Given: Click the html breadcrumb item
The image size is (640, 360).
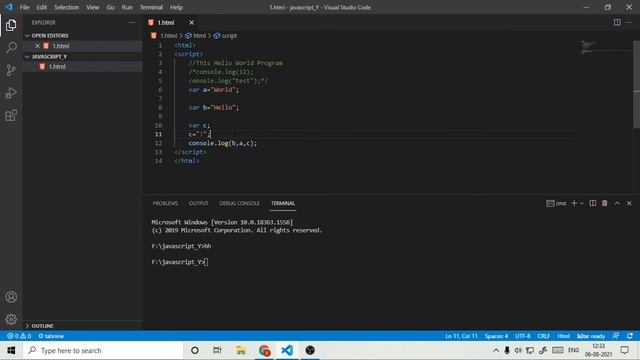Looking at the screenshot, I should (196, 36).
